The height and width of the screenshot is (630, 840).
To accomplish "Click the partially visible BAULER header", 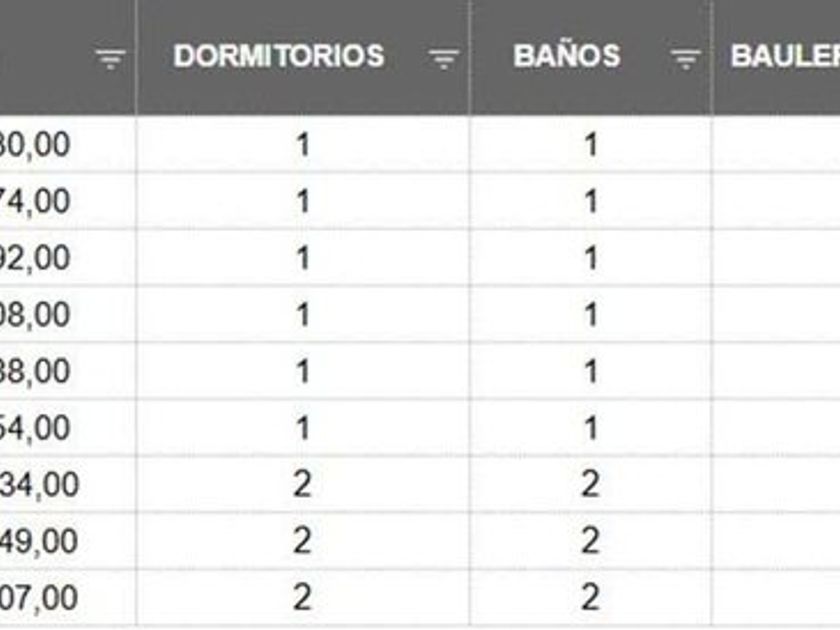I will click(x=785, y=56).
